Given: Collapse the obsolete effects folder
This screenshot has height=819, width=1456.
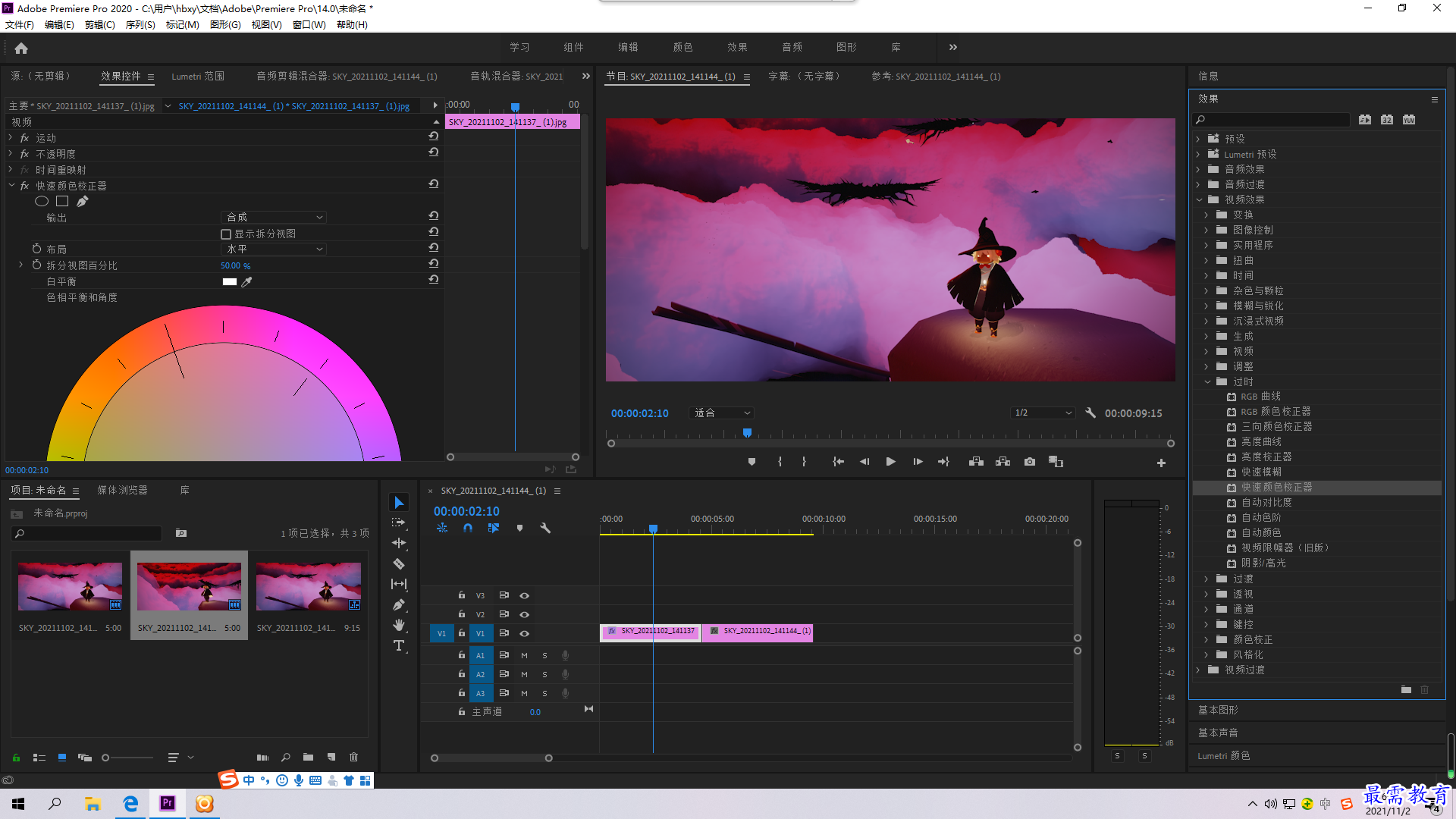Looking at the screenshot, I should point(1207,381).
